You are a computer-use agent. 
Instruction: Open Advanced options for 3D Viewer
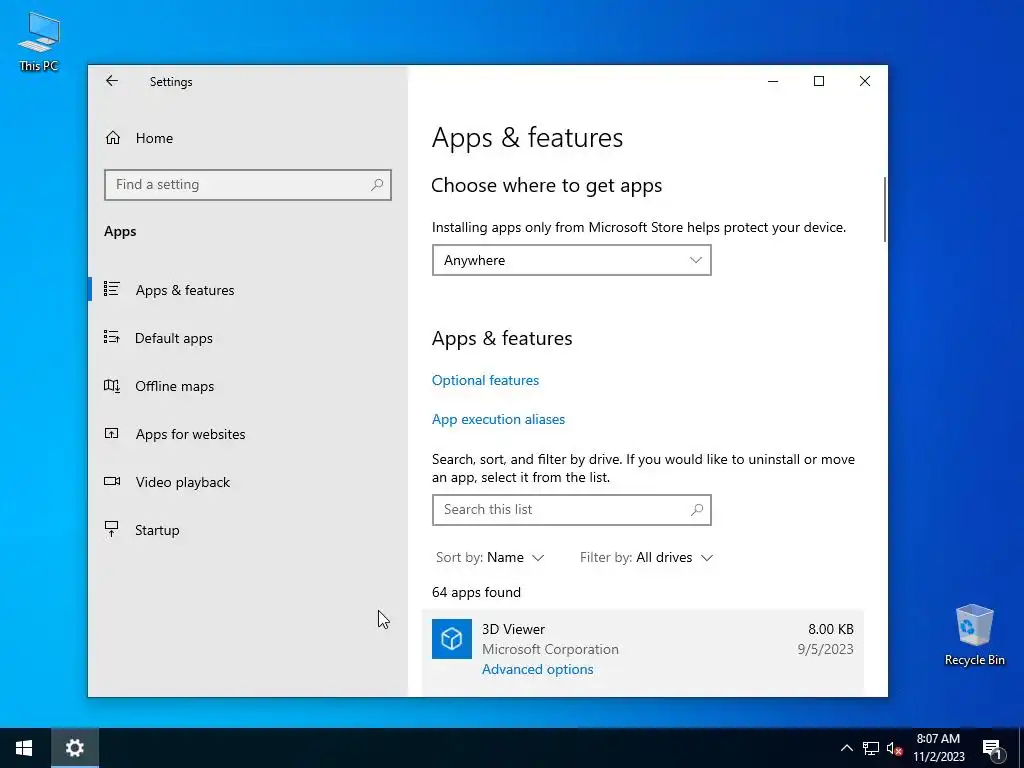click(x=537, y=669)
